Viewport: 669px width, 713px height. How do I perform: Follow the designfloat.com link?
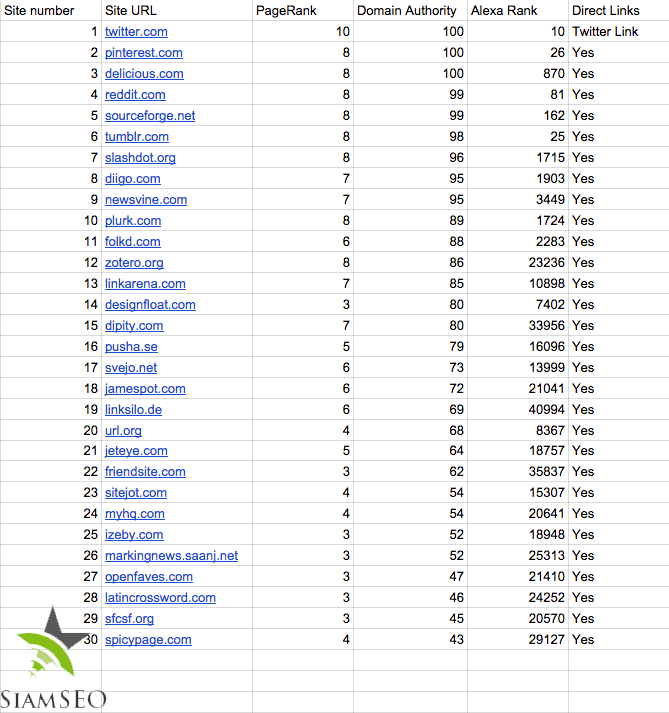(x=150, y=305)
